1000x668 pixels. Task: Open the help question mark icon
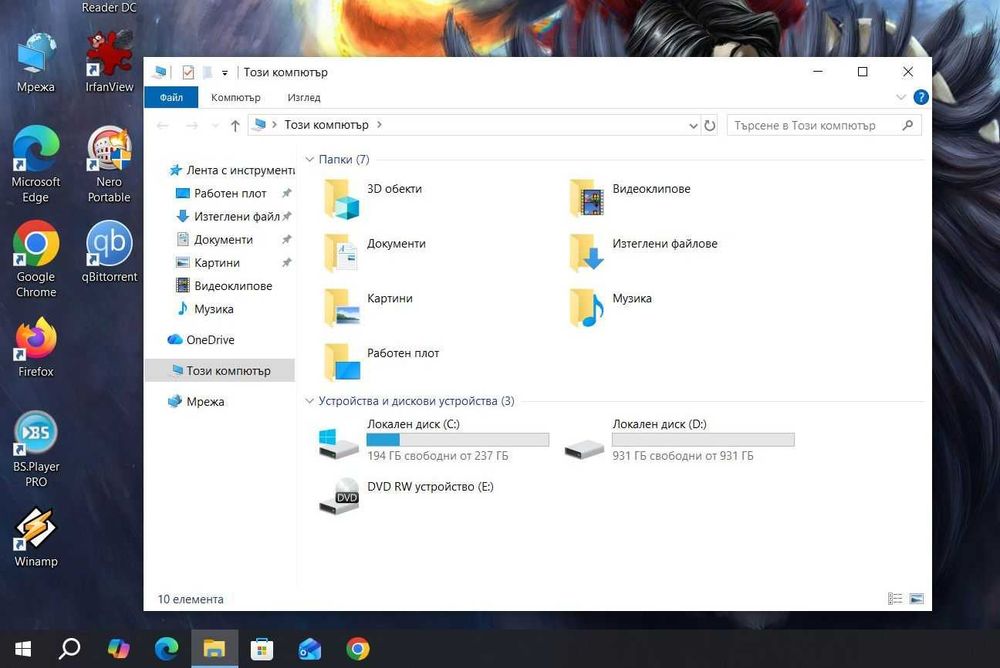921,97
